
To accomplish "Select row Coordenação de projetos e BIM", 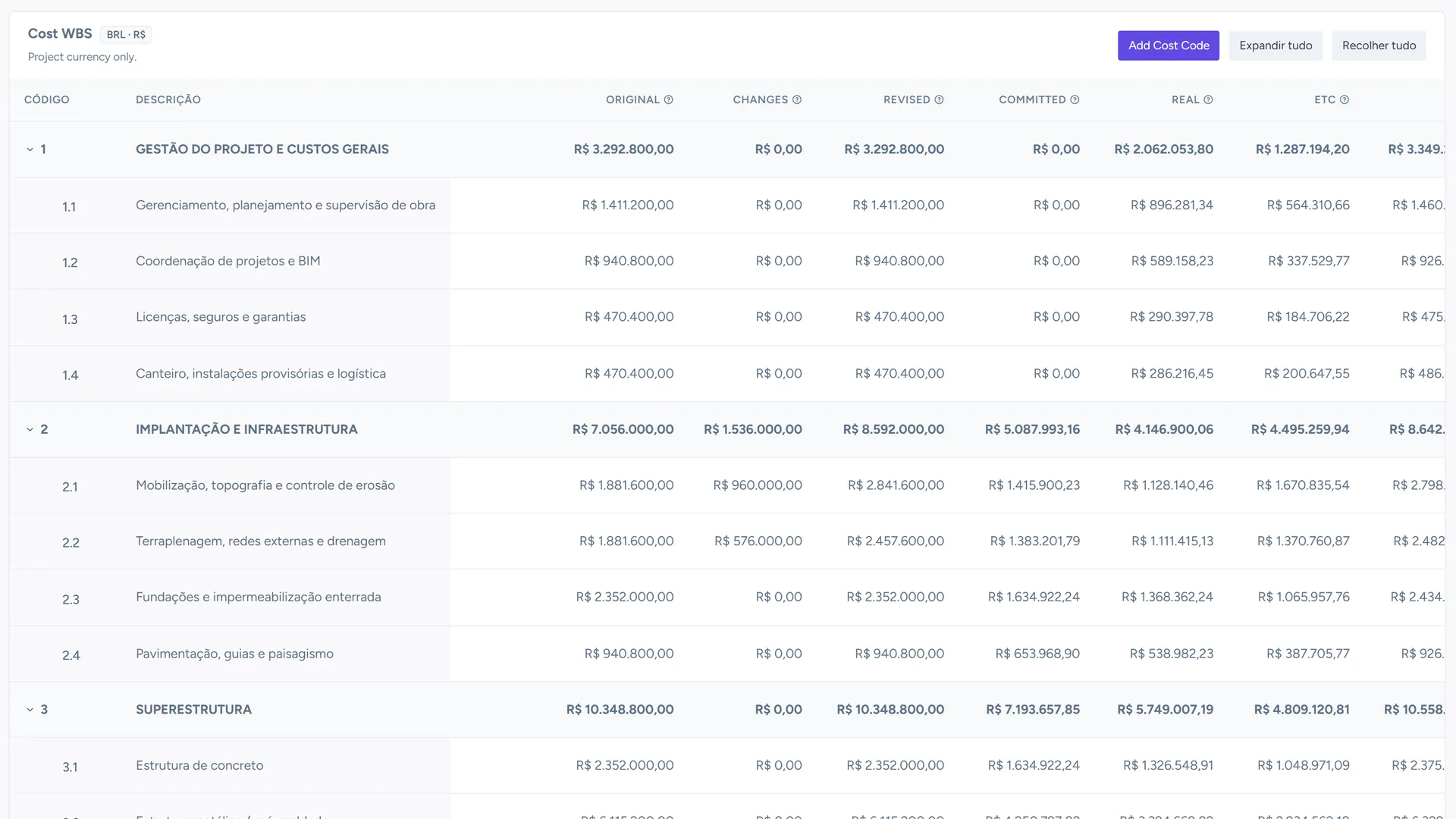I will [726, 262].
